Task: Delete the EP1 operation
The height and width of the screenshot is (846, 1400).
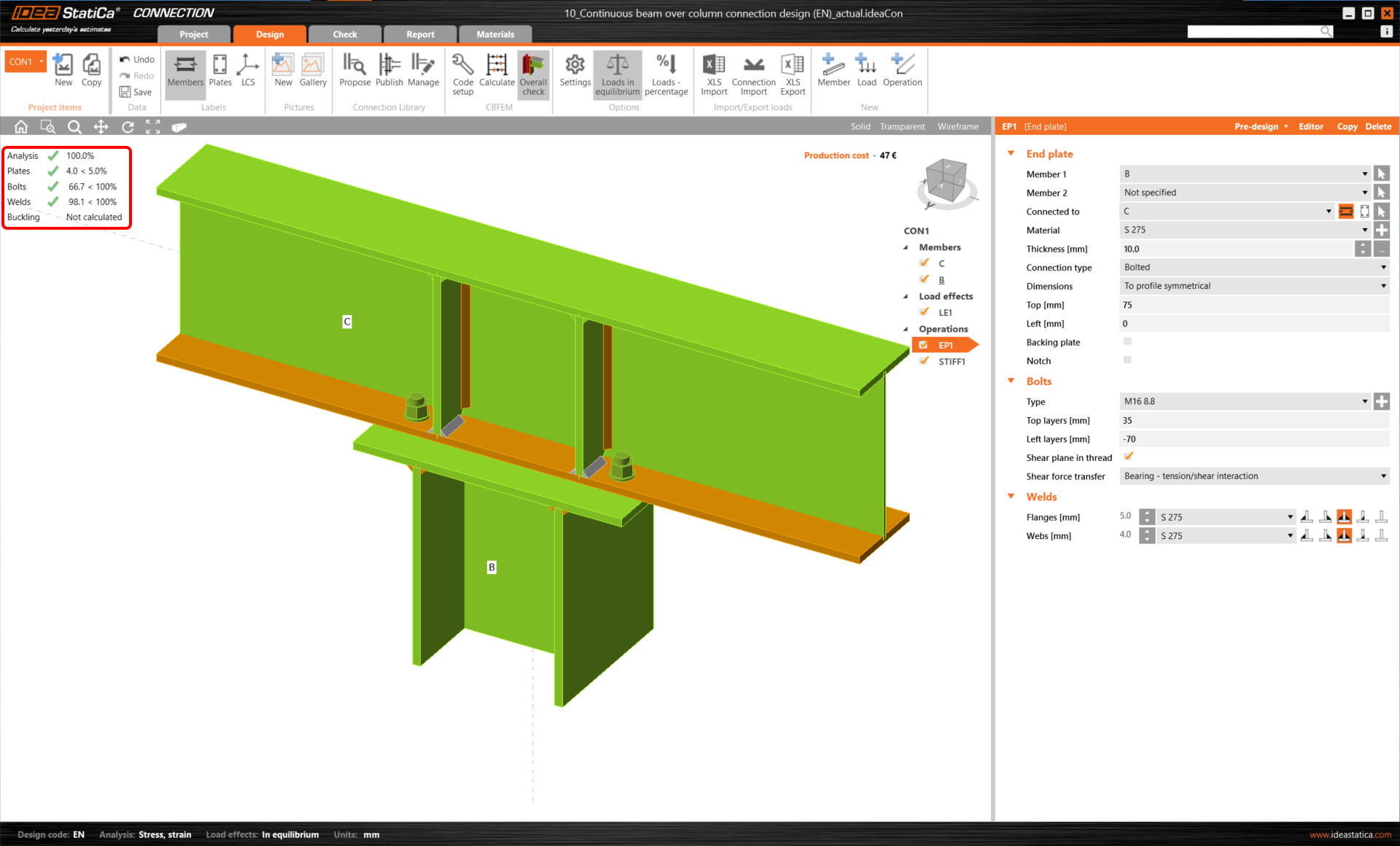Action: pos(1378,126)
